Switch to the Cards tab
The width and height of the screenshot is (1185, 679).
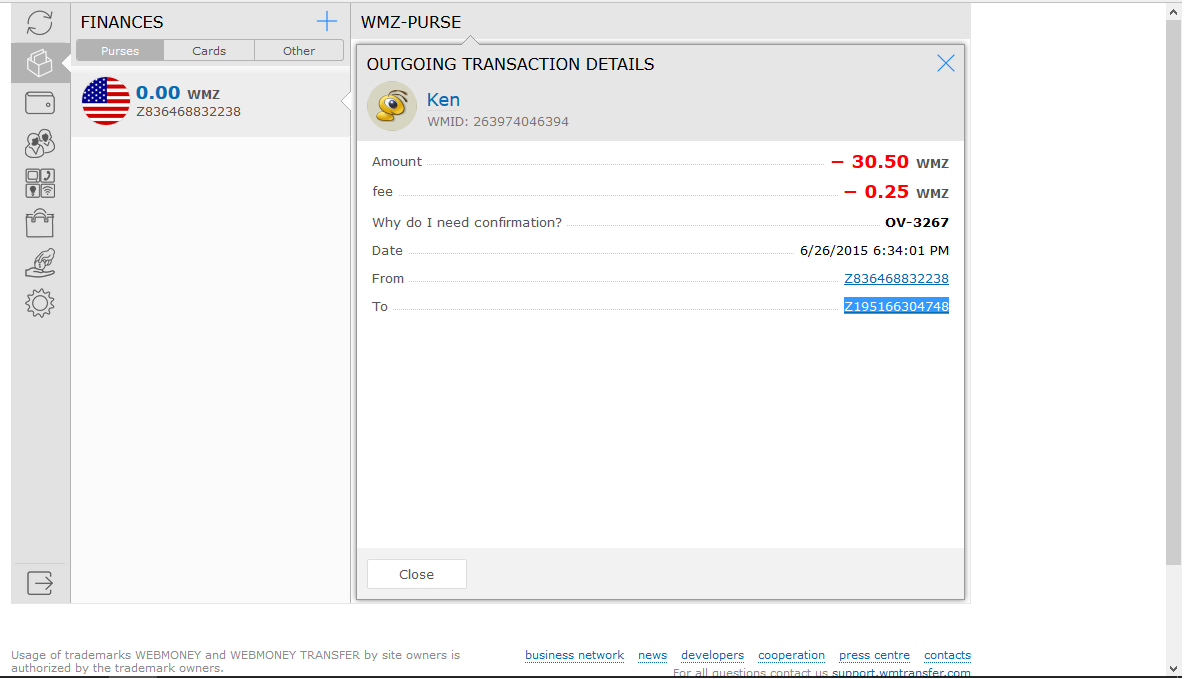pos(209,51)
